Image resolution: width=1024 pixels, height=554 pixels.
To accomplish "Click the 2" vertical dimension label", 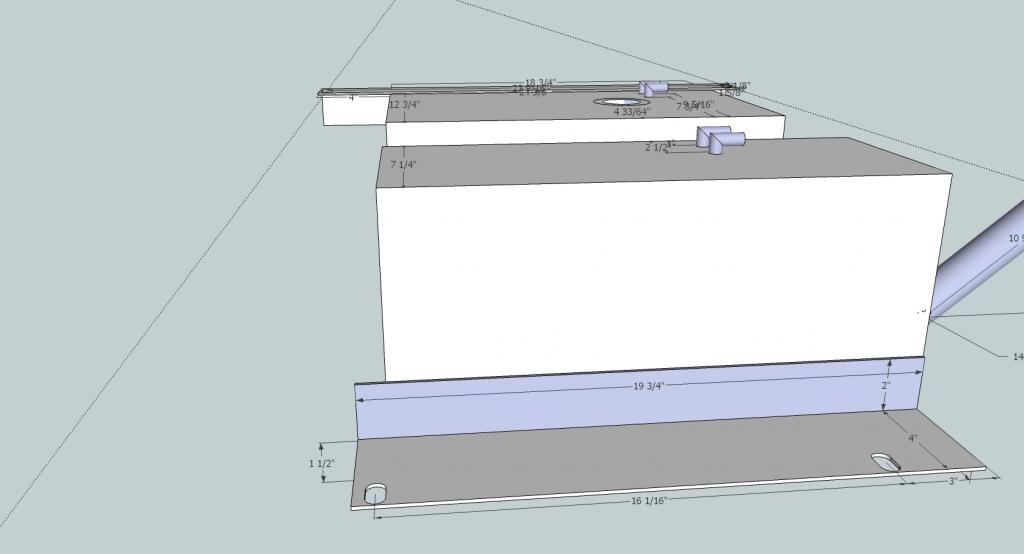I will pyautogui.click(x=886, y=384).
